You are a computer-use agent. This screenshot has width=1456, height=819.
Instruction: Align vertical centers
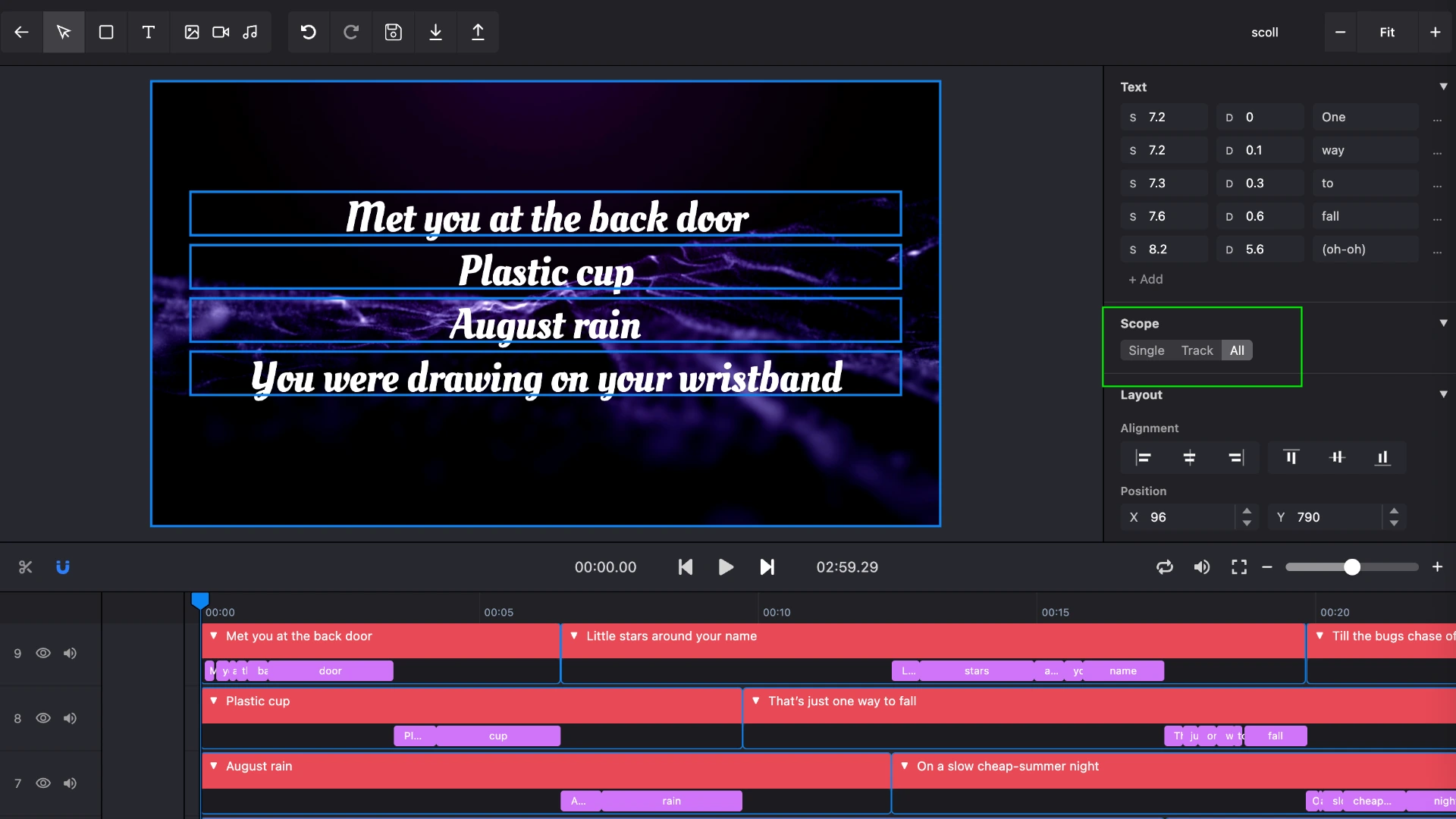1337,457
